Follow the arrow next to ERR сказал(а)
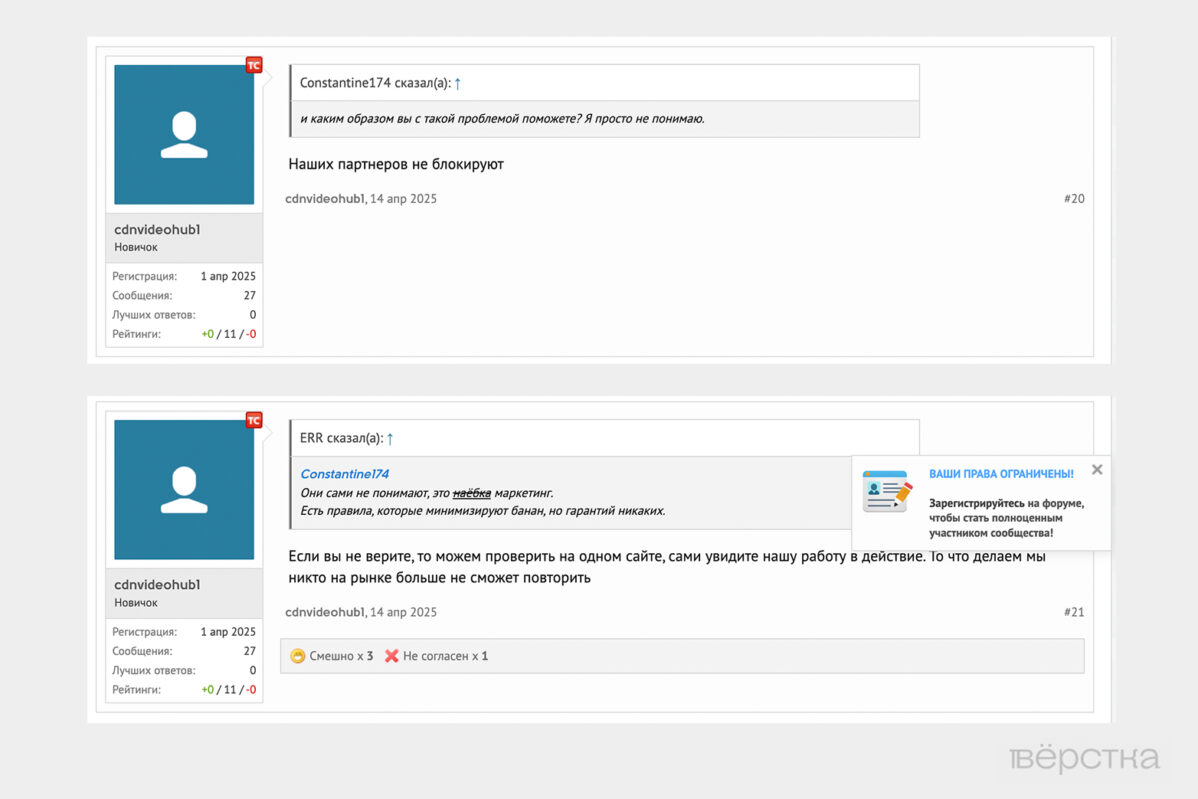 [390, 438]
